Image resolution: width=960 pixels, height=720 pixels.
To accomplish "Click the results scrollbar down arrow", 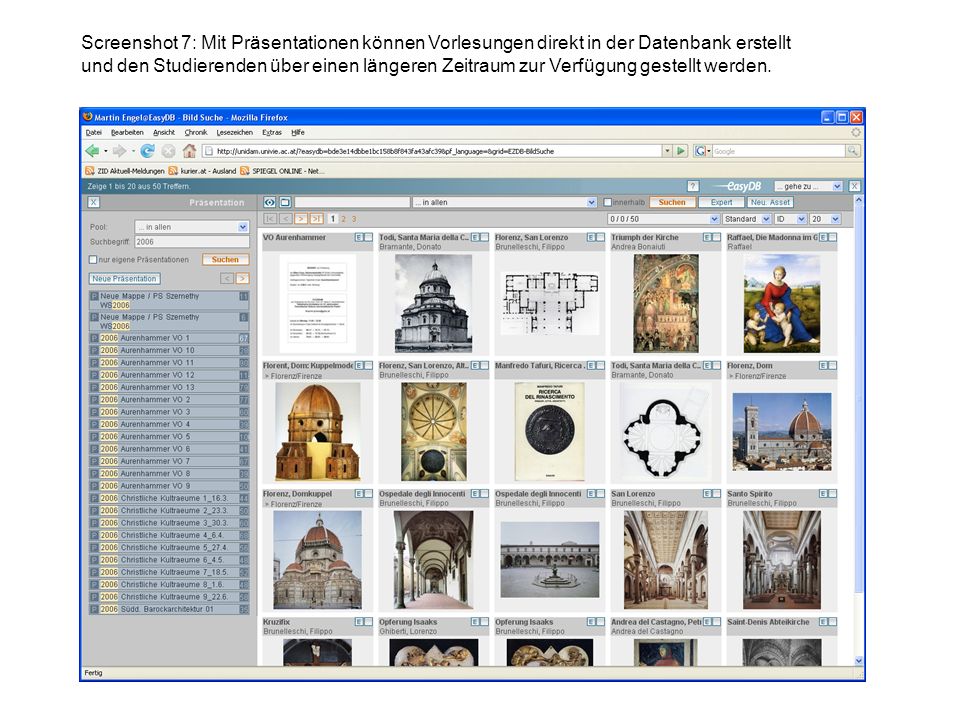I will 858,661.
